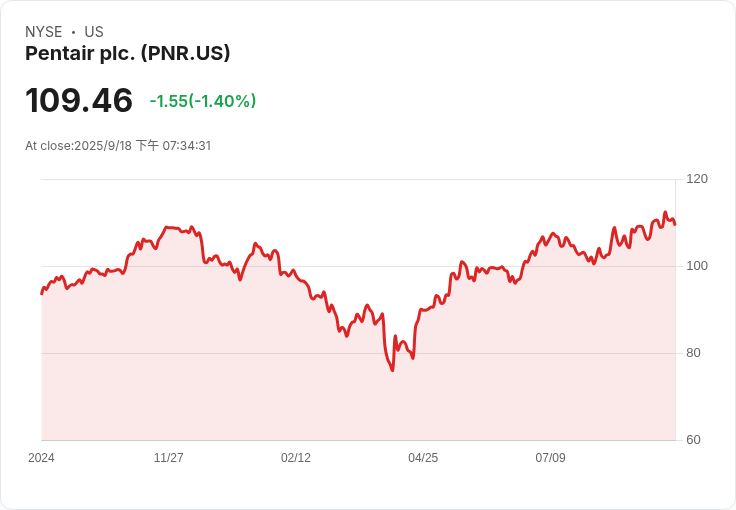Click the At close timestamp text
736x510 pixels.
(118, 146)
